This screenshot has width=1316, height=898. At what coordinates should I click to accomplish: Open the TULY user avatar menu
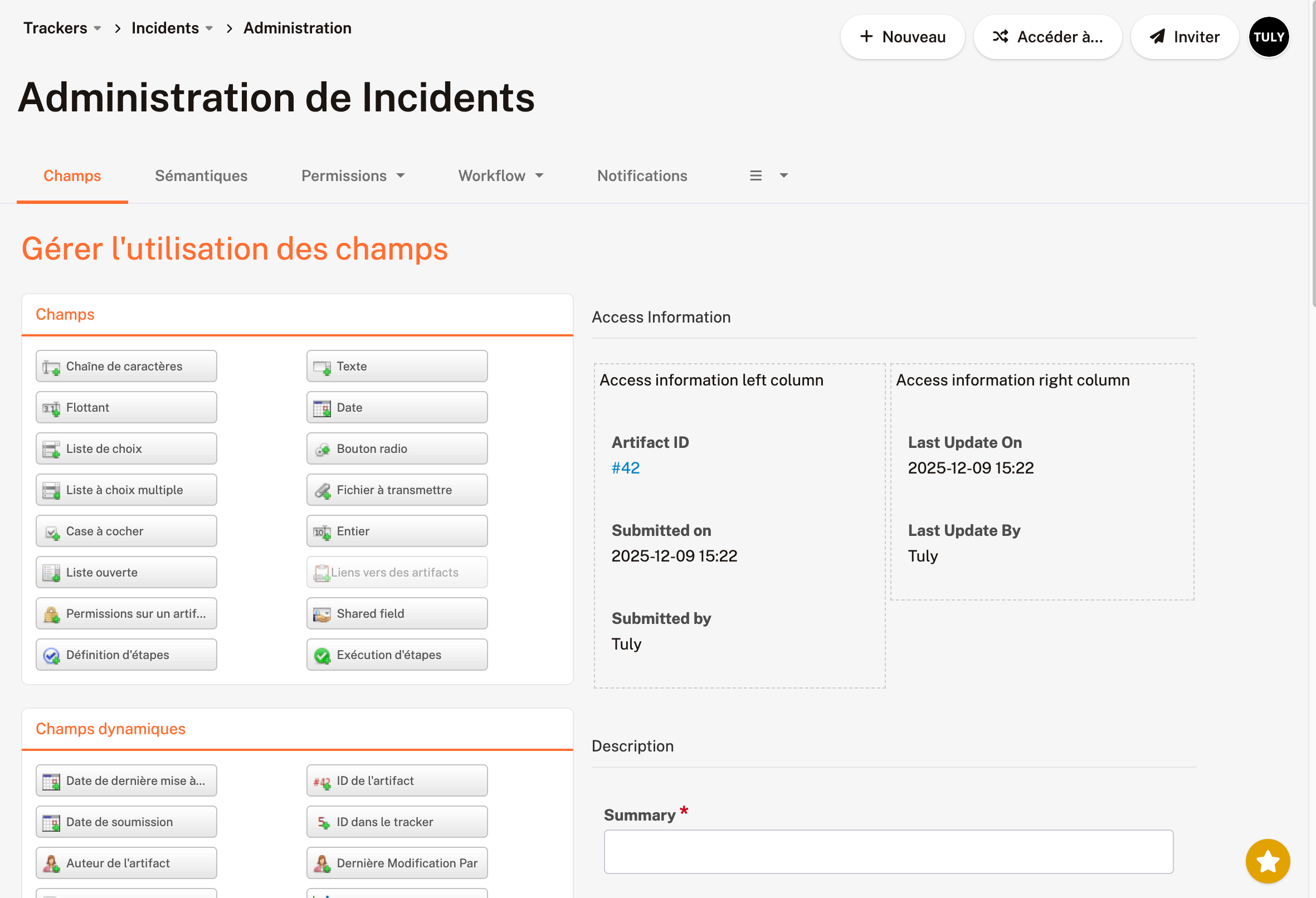[1269, 37]
